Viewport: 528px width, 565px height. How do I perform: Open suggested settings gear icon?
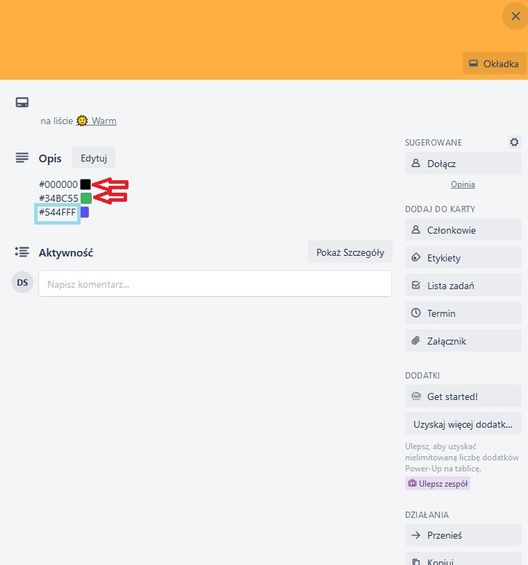[514, 142]
